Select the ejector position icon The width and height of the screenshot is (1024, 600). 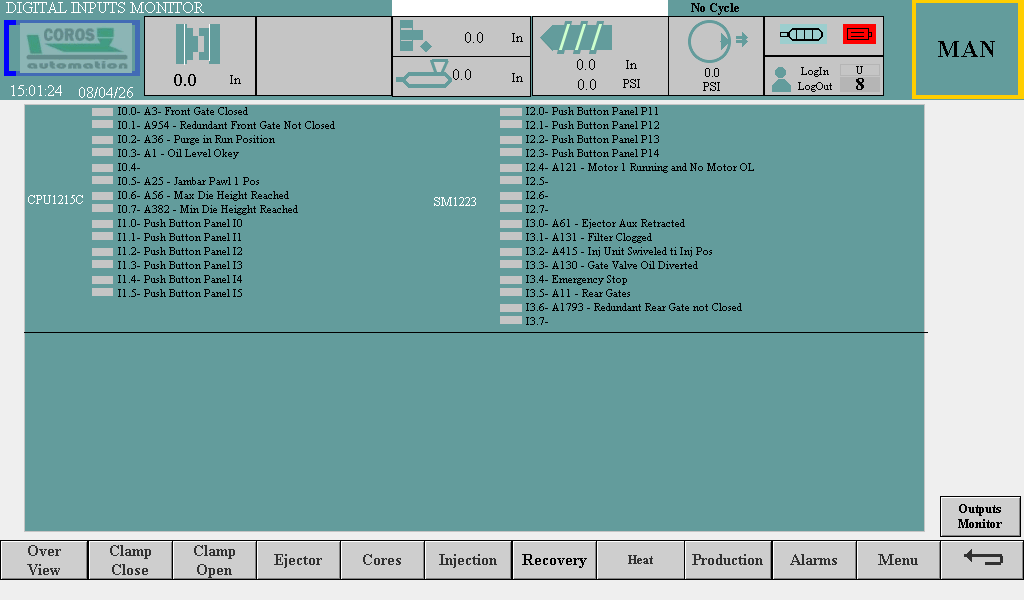414,37
